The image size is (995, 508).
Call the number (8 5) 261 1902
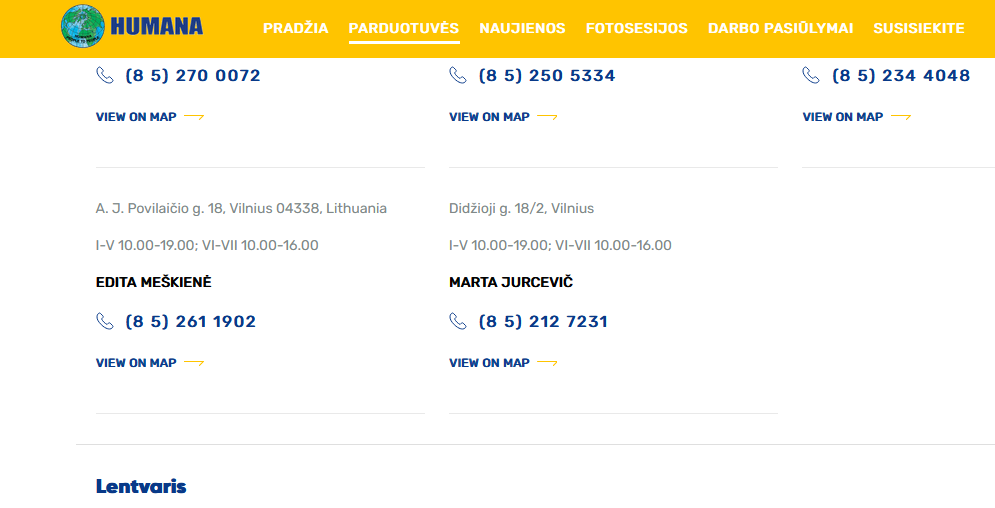click(190, 321)
